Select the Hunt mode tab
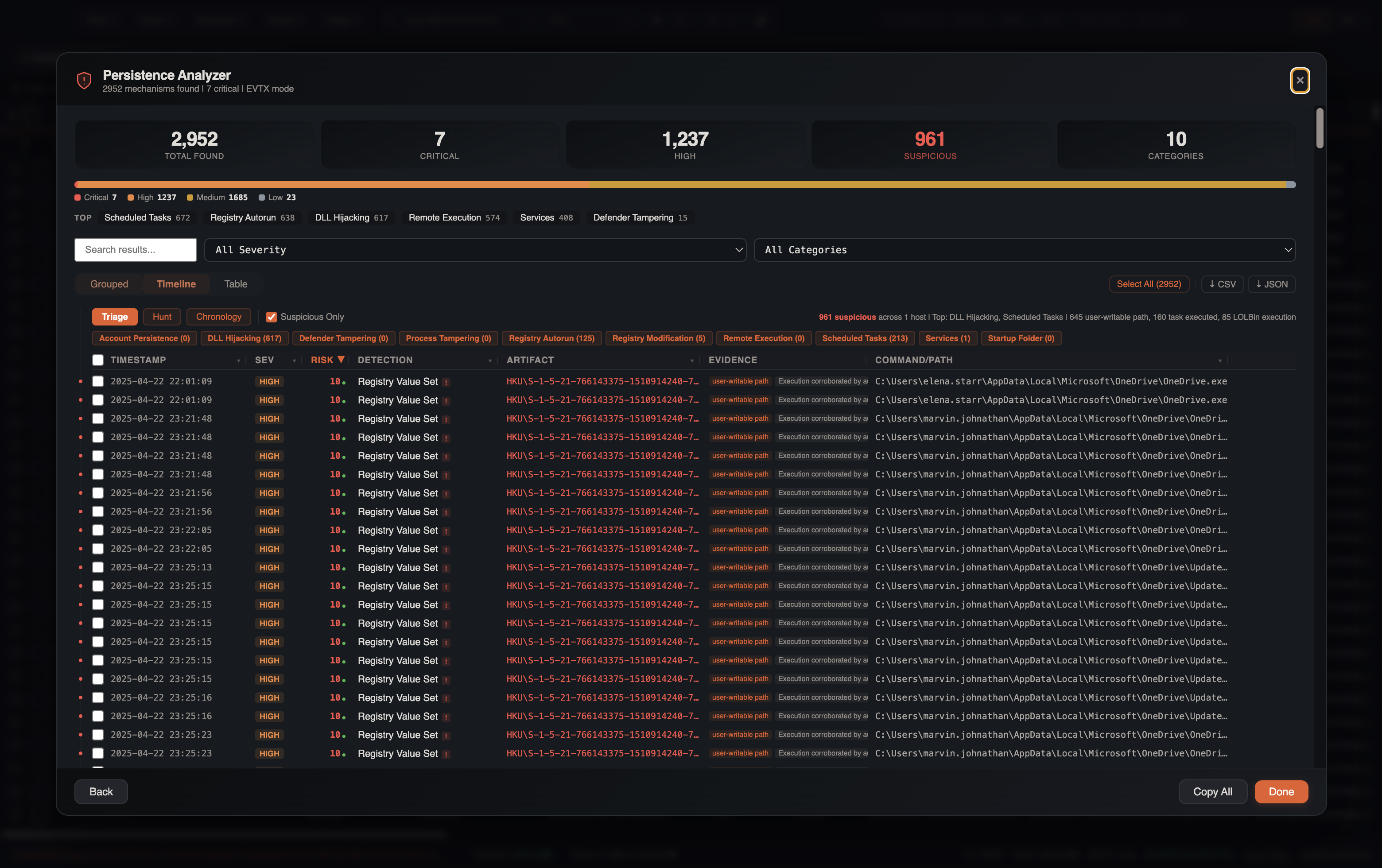The height and width of the screenshot is (868, 1382). tap(162, 317)
